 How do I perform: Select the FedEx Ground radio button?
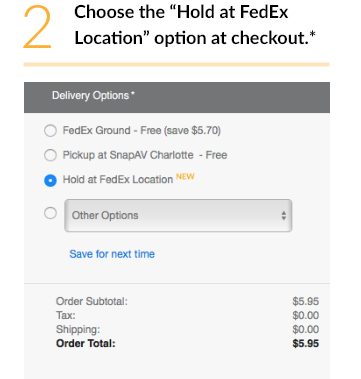[x=50, y=130]
